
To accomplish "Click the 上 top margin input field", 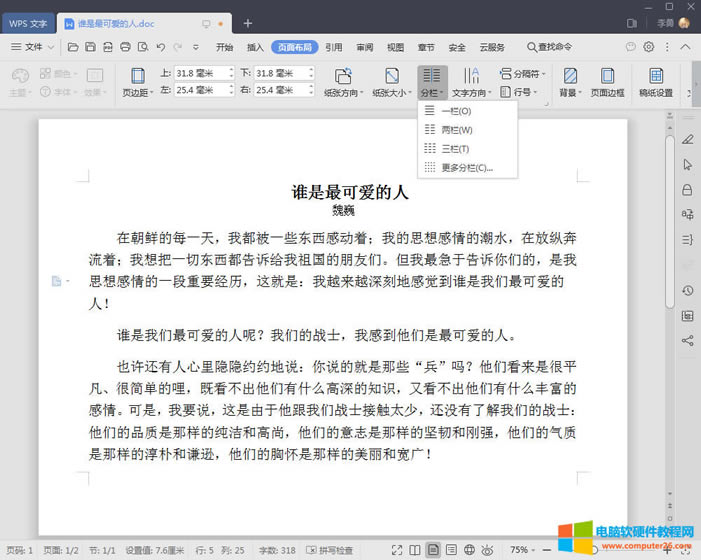I will pos(201,73).
